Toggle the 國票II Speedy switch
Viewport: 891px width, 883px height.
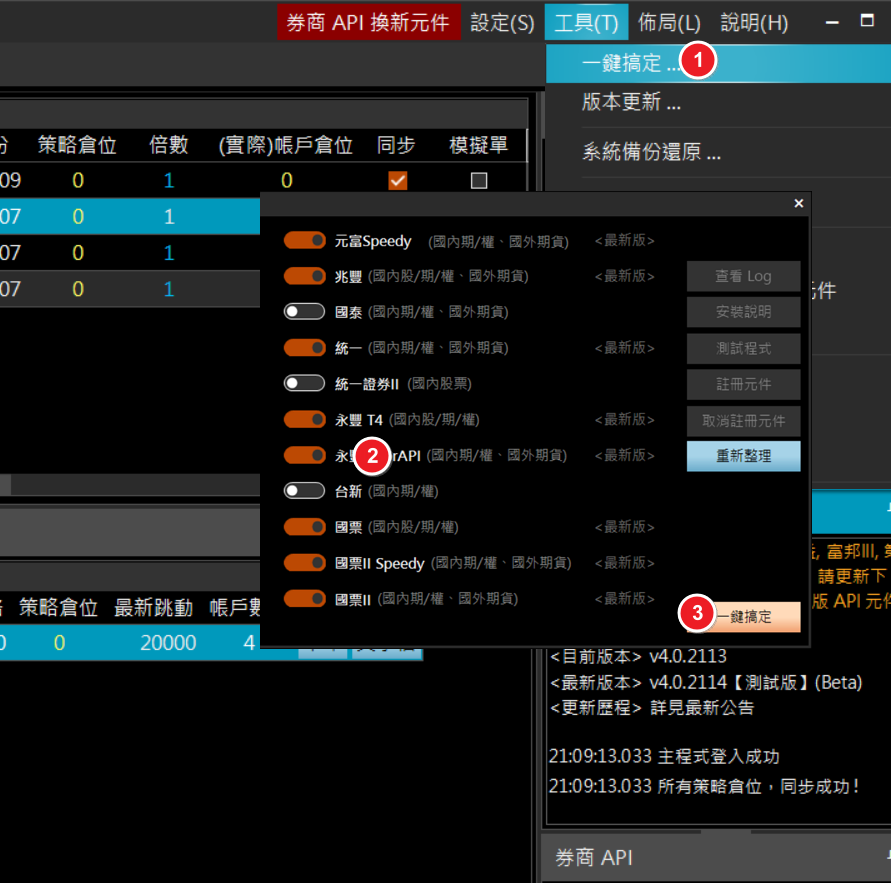[x=305, y=563]
